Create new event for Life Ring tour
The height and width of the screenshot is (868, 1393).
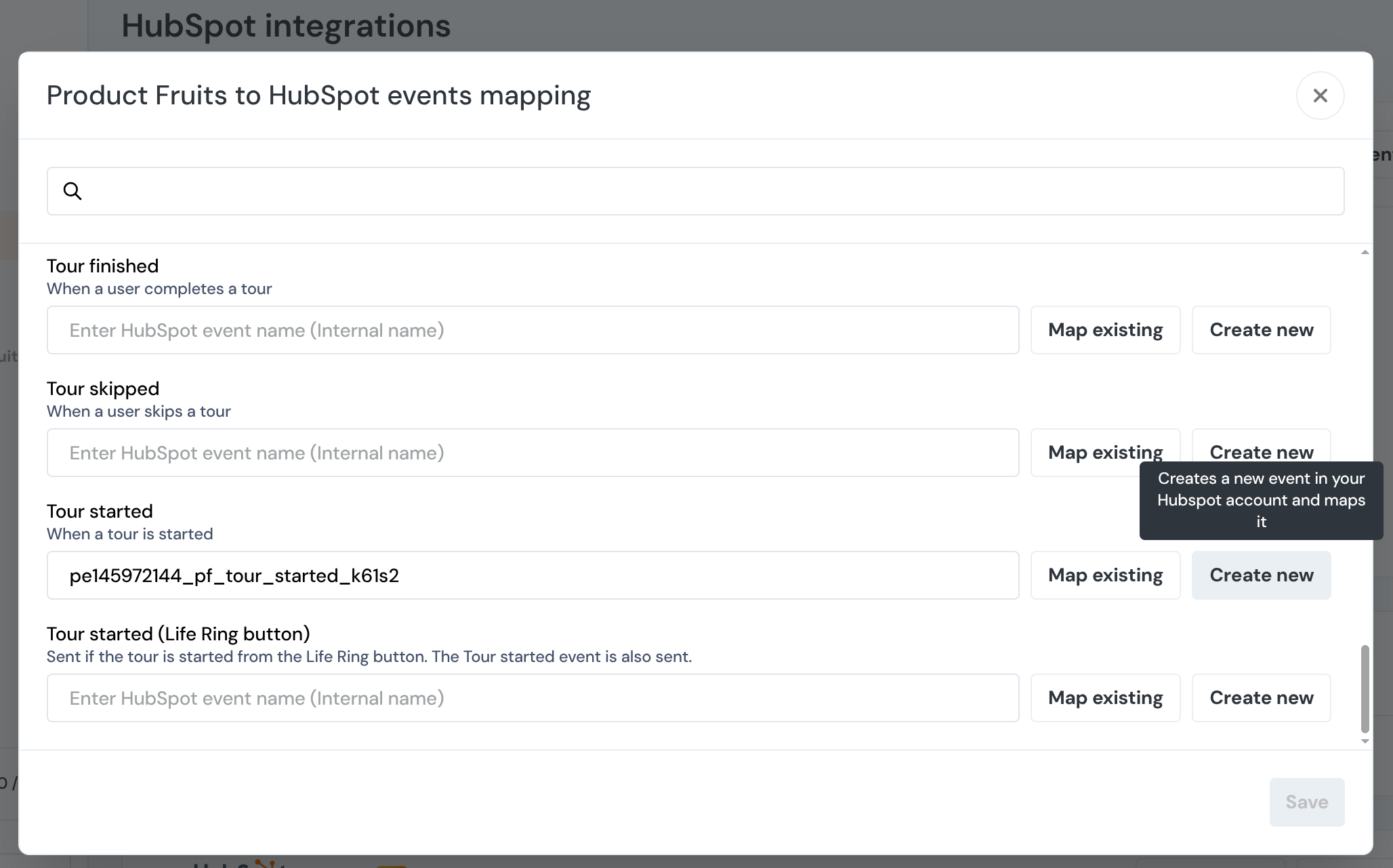click(1261, 698)
